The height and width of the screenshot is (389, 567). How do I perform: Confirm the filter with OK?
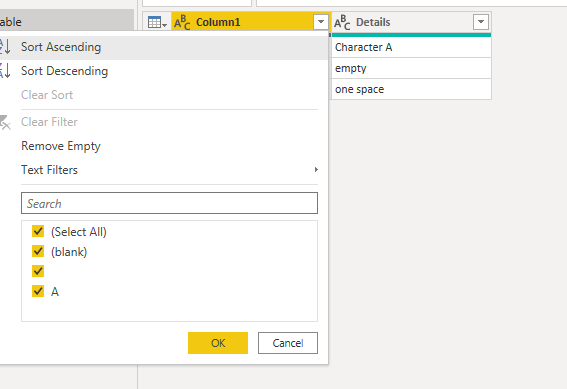coord(218,343)
